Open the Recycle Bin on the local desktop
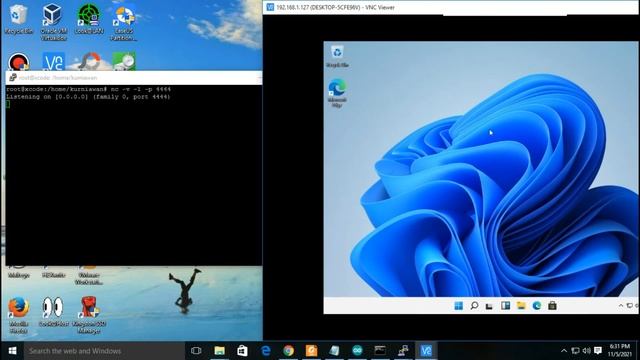Screen dimensions: 640x360 [x=18, y=18]
